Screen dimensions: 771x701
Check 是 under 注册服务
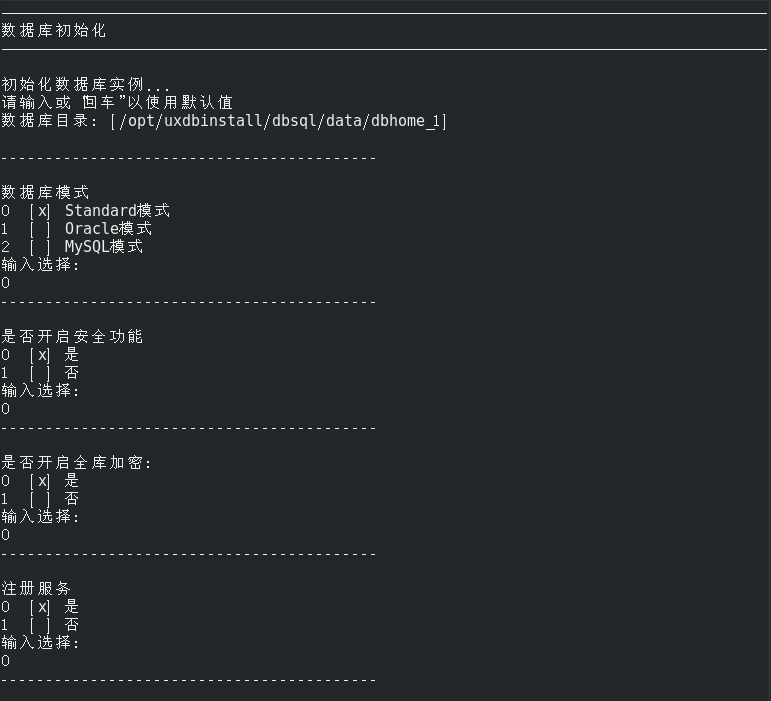pyautogui.click(x=40, y=607)
